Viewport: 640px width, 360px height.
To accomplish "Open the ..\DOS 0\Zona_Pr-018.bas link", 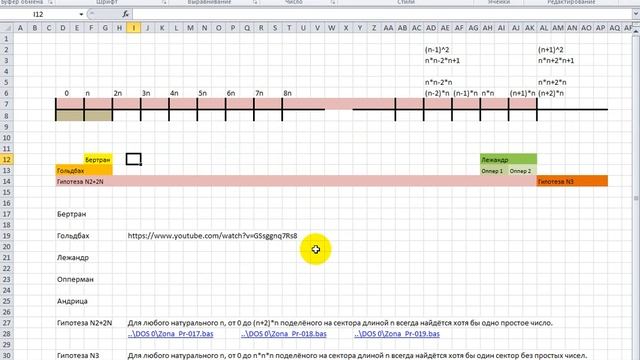I will pyautogui.click(x=284, y=333).
